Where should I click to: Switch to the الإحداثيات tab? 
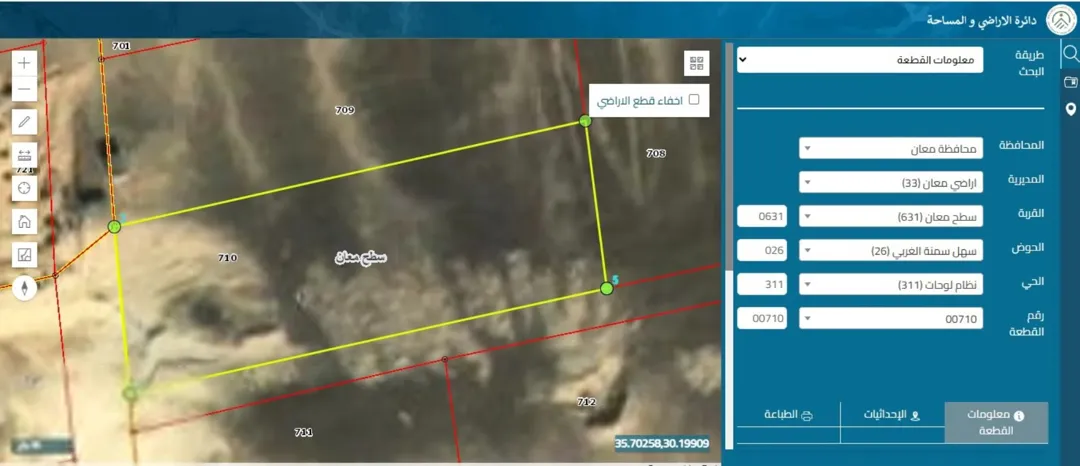893,415
